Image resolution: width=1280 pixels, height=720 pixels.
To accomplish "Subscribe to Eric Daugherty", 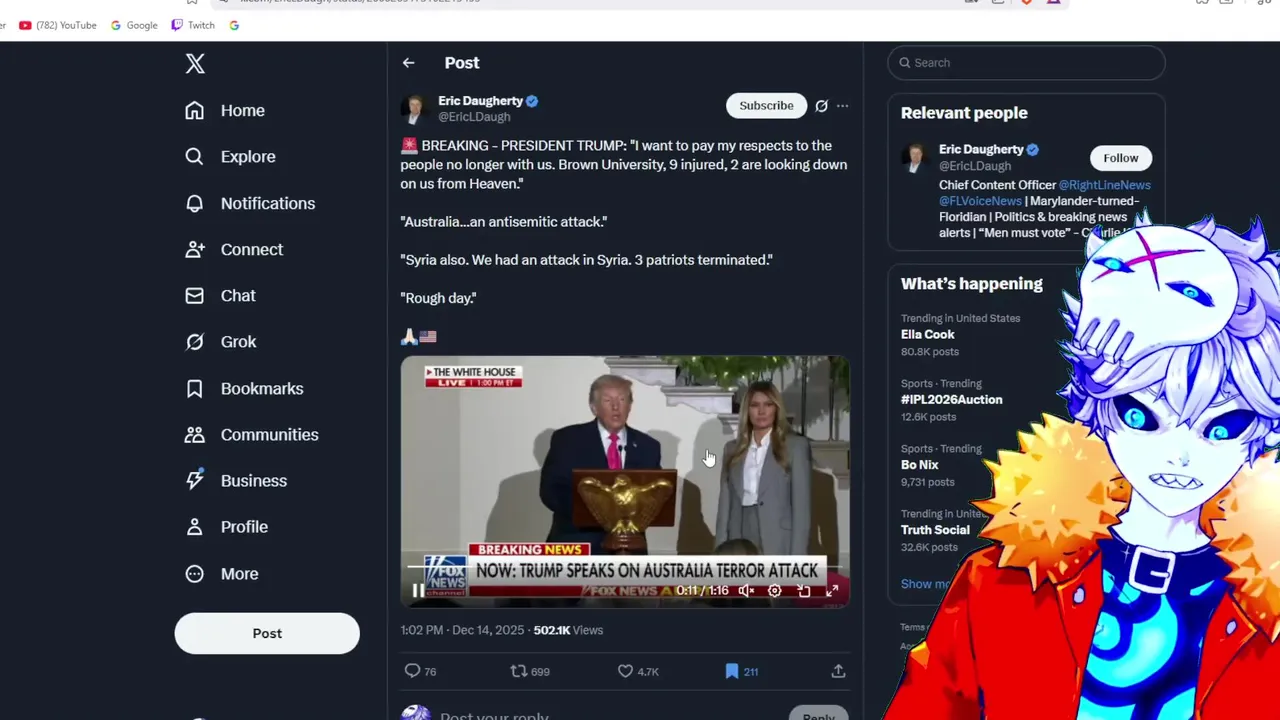I will click(x=766, y=105).
